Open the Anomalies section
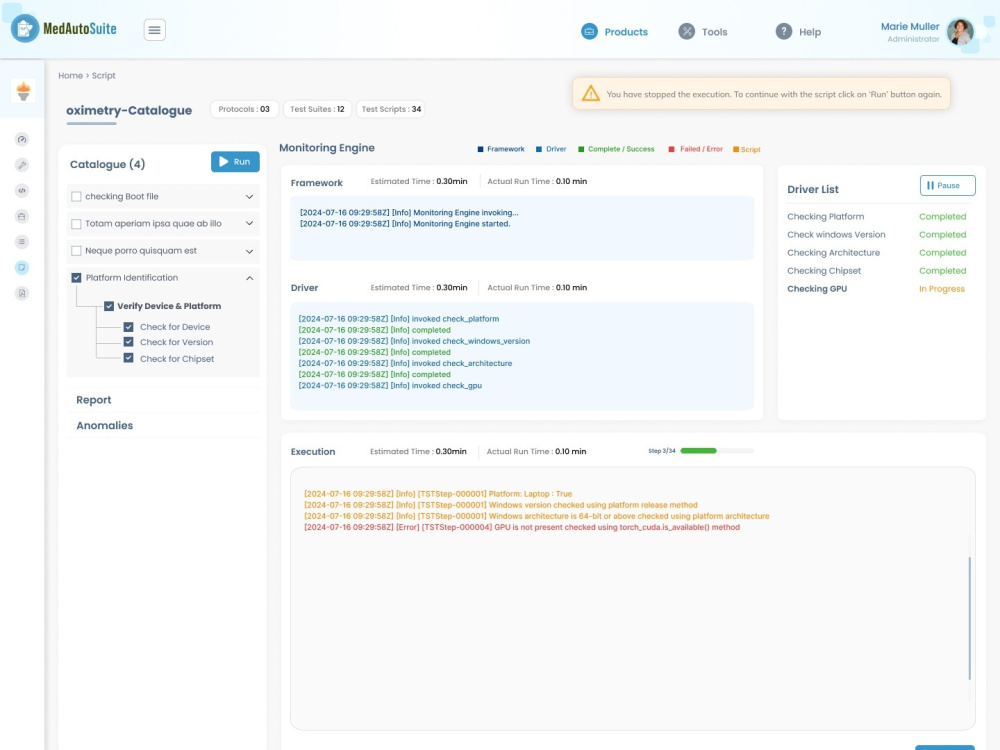The image size is (1000, 750). tap(105, 425)
